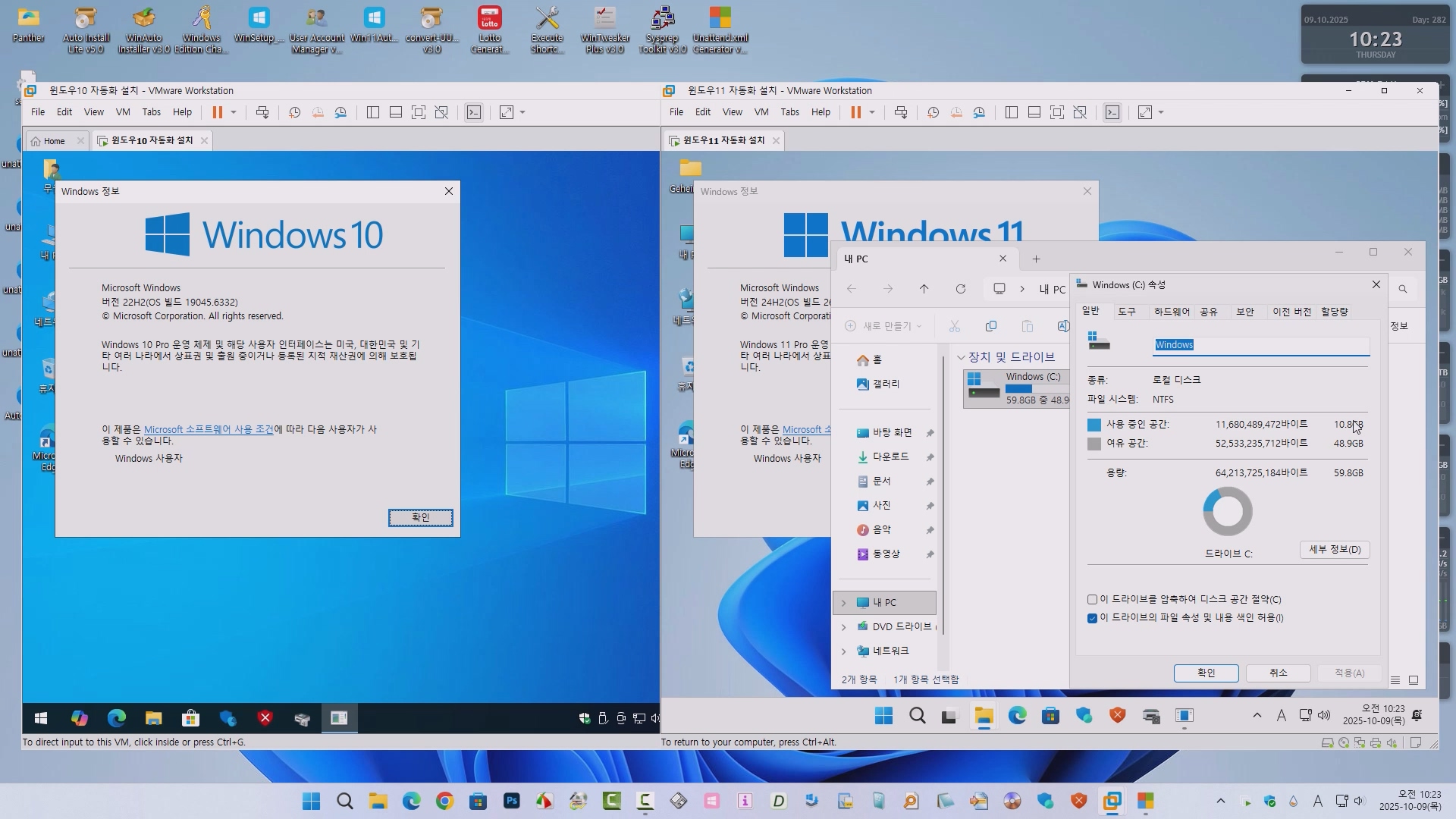Screen dimensions: 1456x819
Task: Click the take snapshot icon in left VMware toolbar
Action: click(295, 112)
